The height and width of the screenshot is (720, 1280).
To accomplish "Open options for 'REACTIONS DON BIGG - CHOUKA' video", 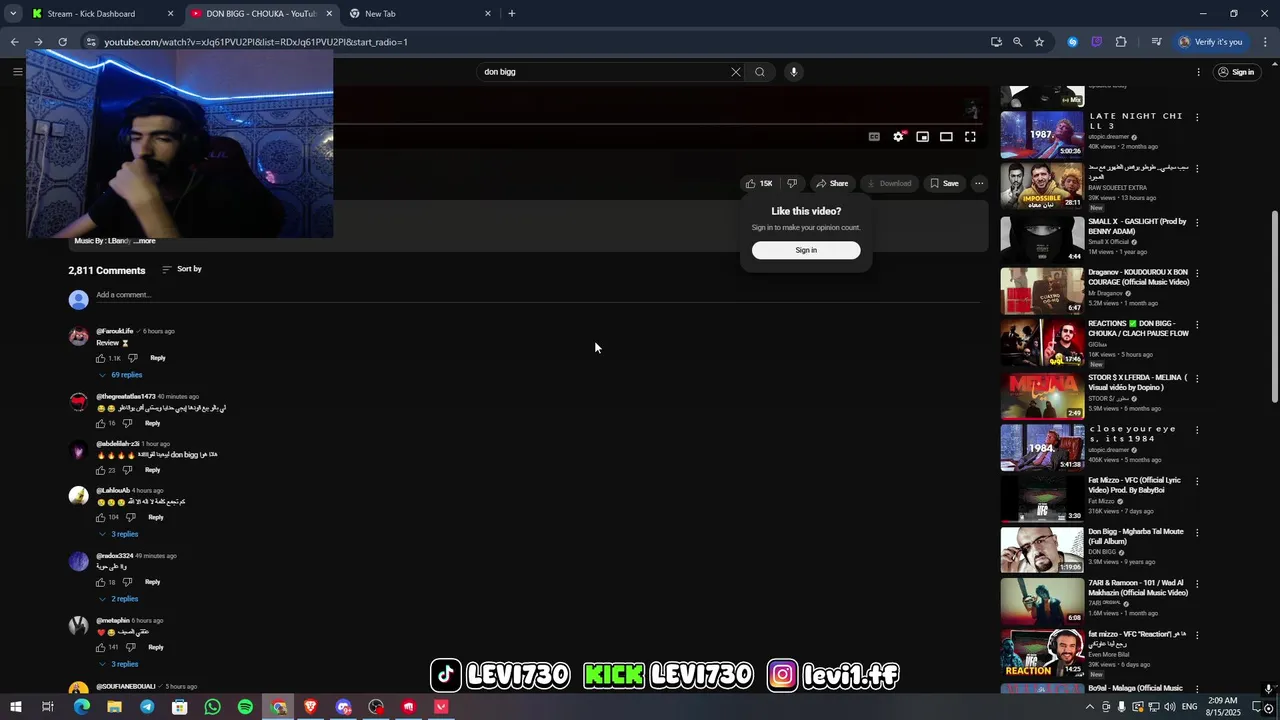I will (x=1197, y=325).
